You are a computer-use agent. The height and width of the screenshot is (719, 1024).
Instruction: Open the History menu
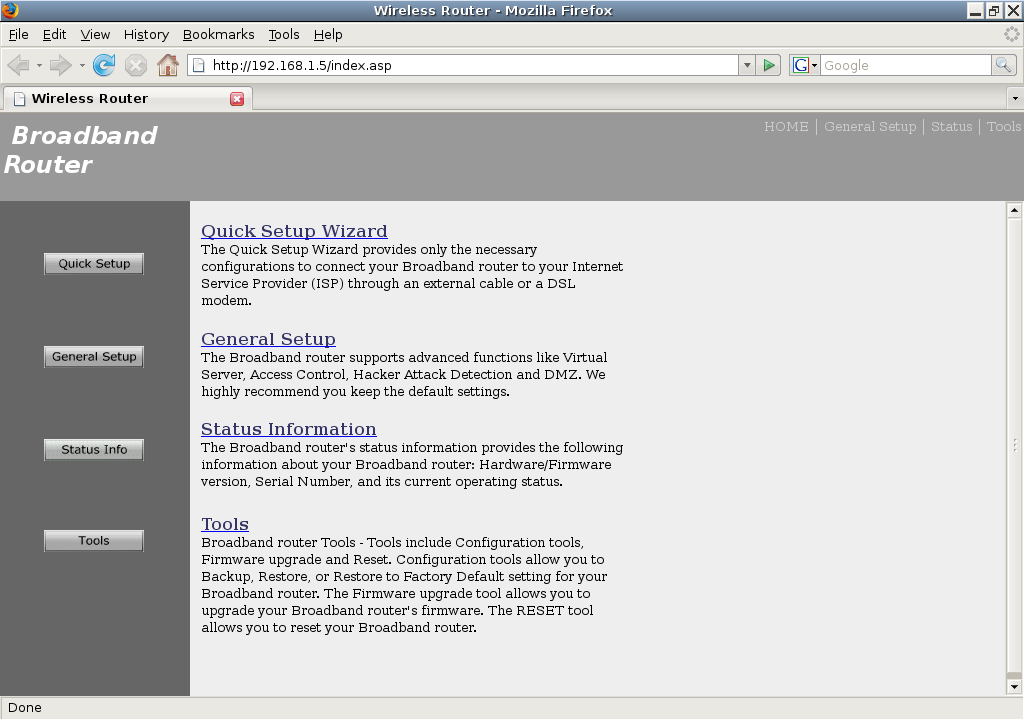click(x=146, y=35)
